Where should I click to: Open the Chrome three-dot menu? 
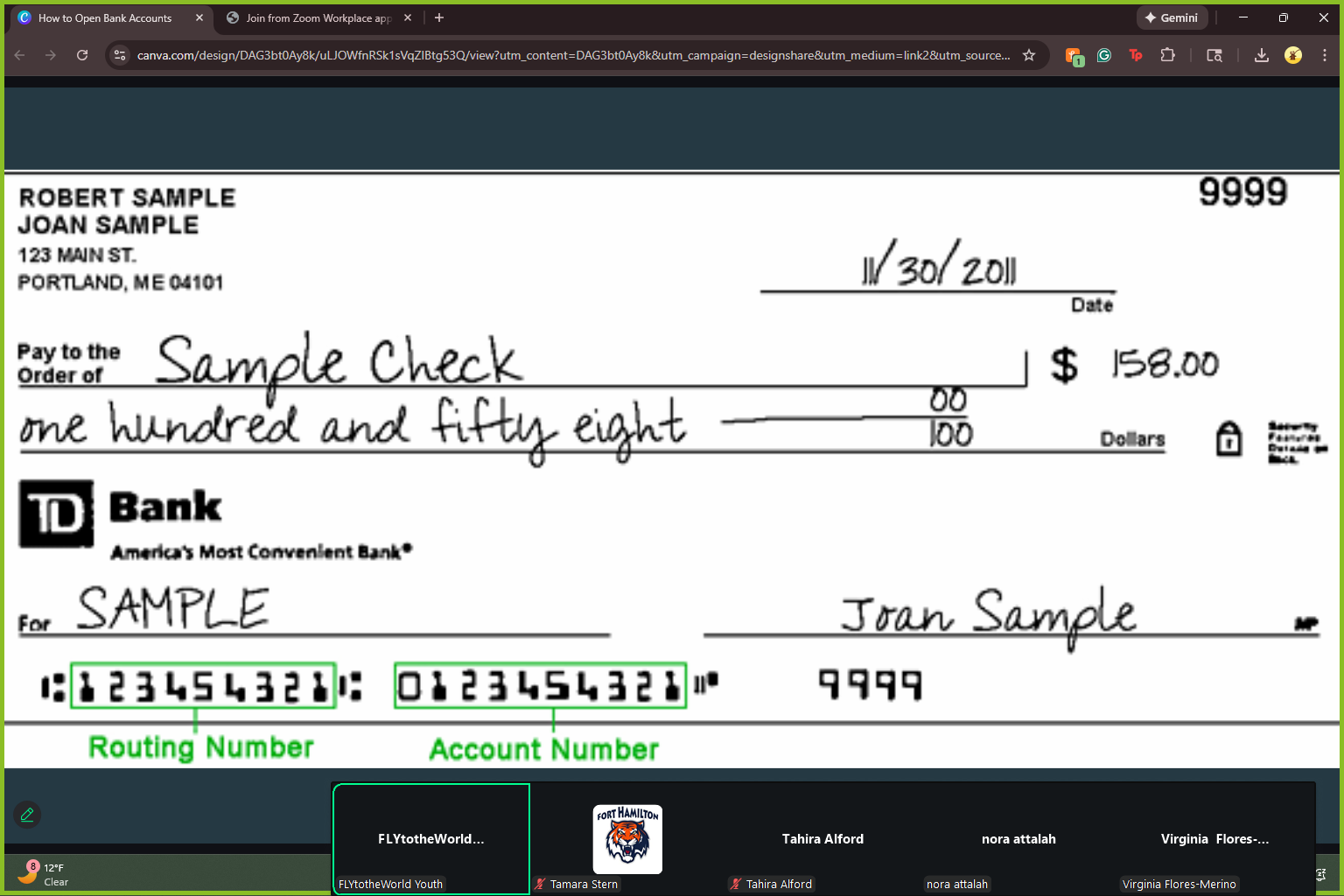coord(1325,55)
